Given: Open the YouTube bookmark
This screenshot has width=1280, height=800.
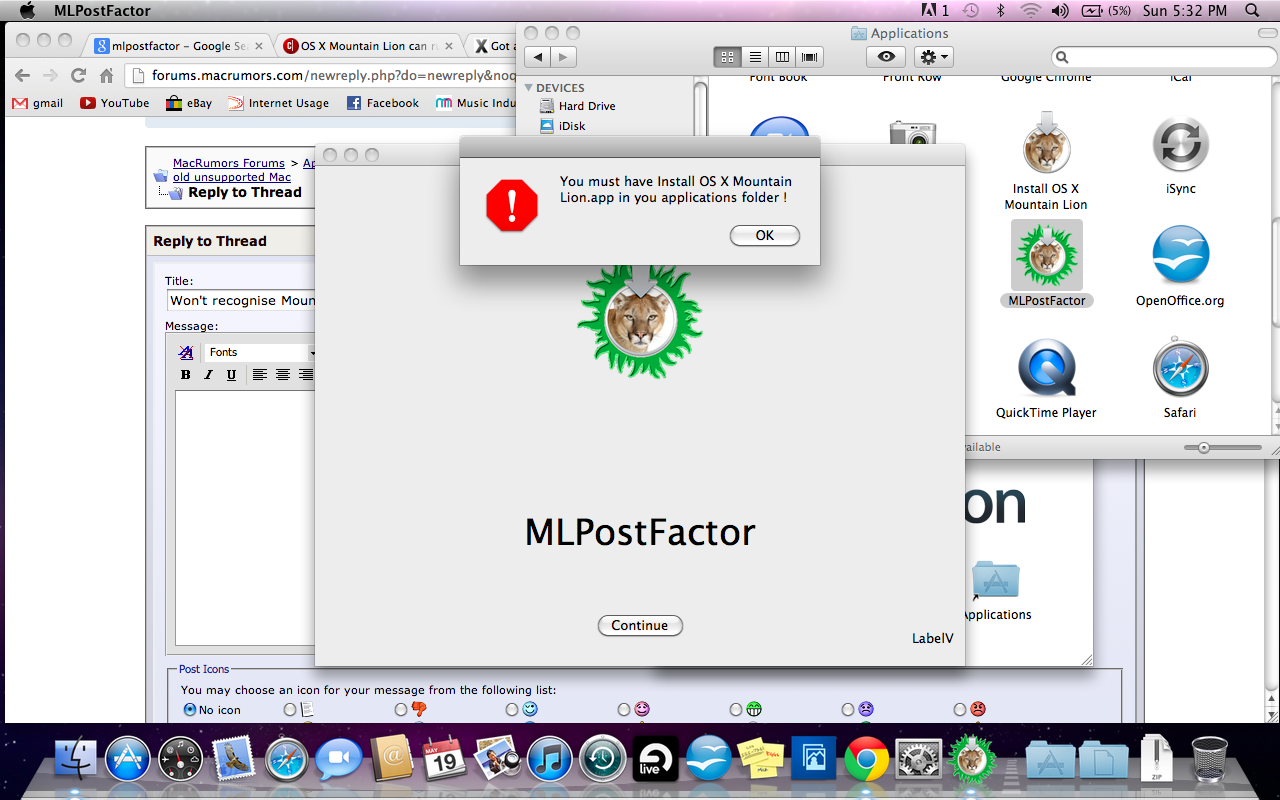Looking at the screenshot, I should coord(115,103).
